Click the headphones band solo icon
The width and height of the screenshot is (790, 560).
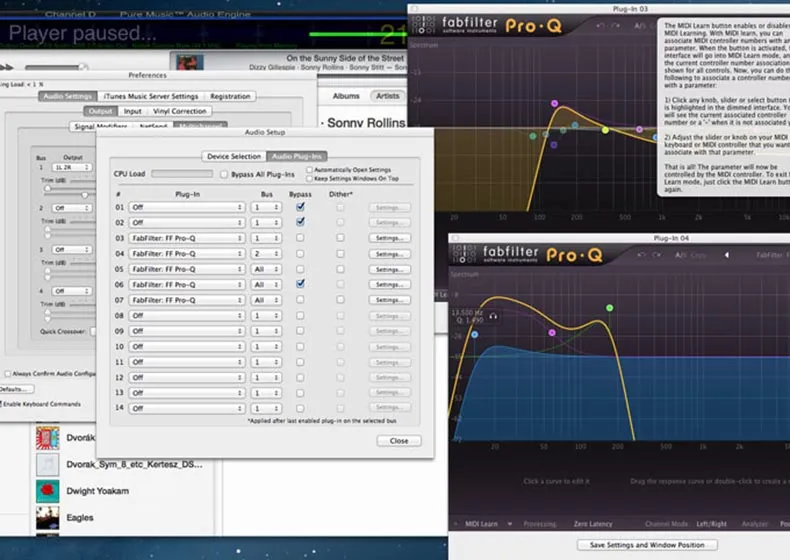pyautogui.click(x=493, y=315)
